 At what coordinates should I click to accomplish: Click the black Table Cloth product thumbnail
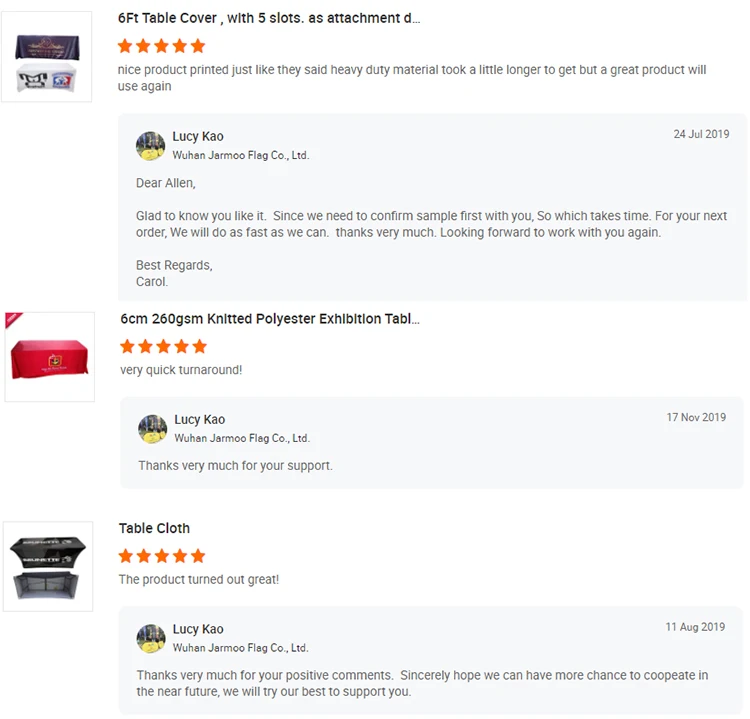coord(48,566)
